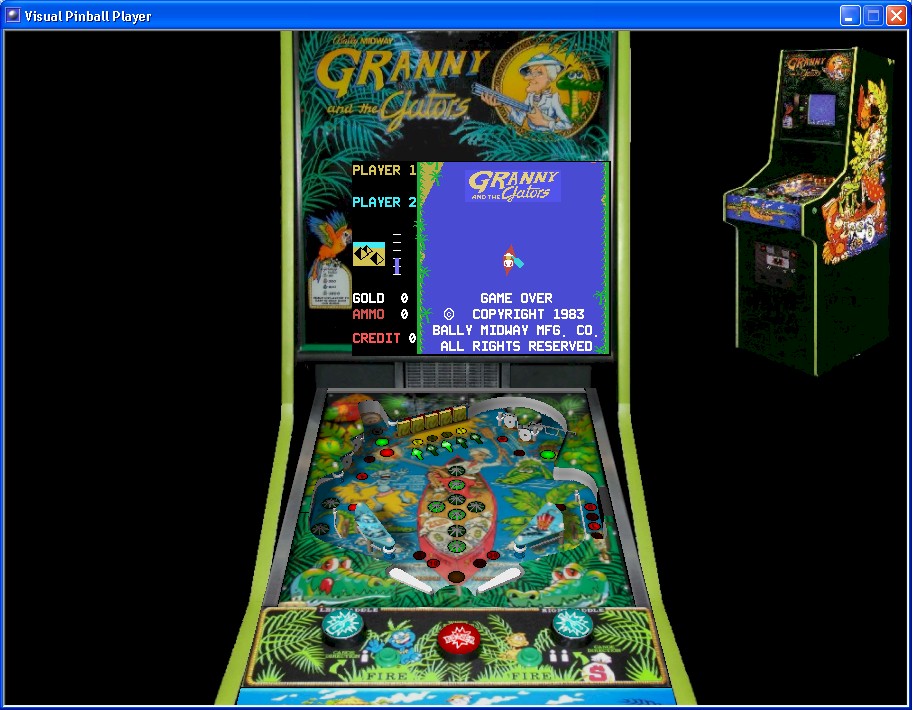Tap the right green Fire button
This screenshot has width=913, height=710.
(528, 656)
